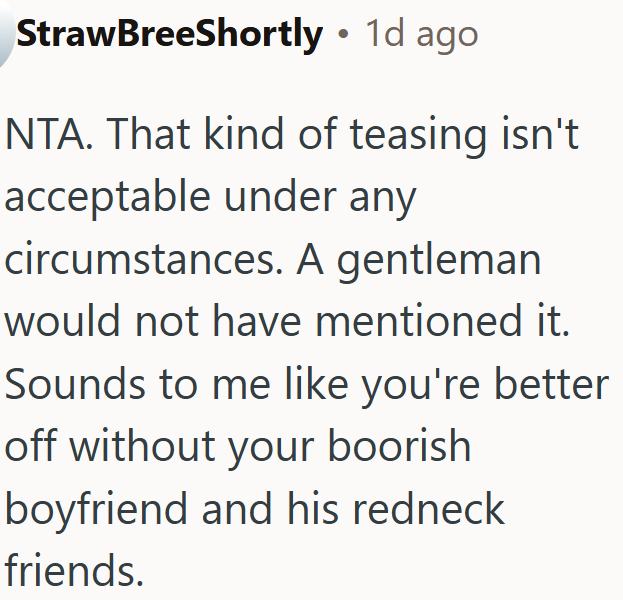Click the word 'boyfriend' in the comment
This screenshot has width=623, height=600.
coord(95,509)
